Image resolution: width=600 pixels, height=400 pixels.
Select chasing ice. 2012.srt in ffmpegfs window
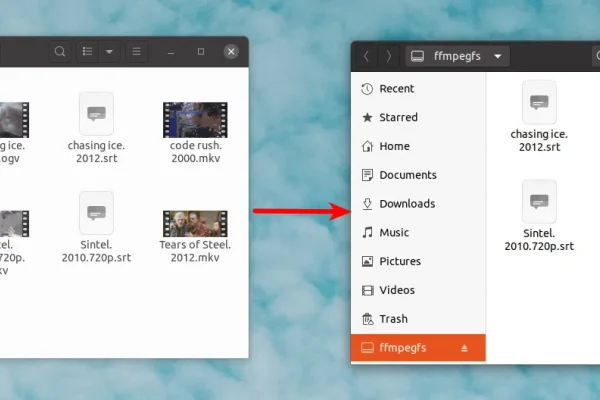tap(539, 117)
